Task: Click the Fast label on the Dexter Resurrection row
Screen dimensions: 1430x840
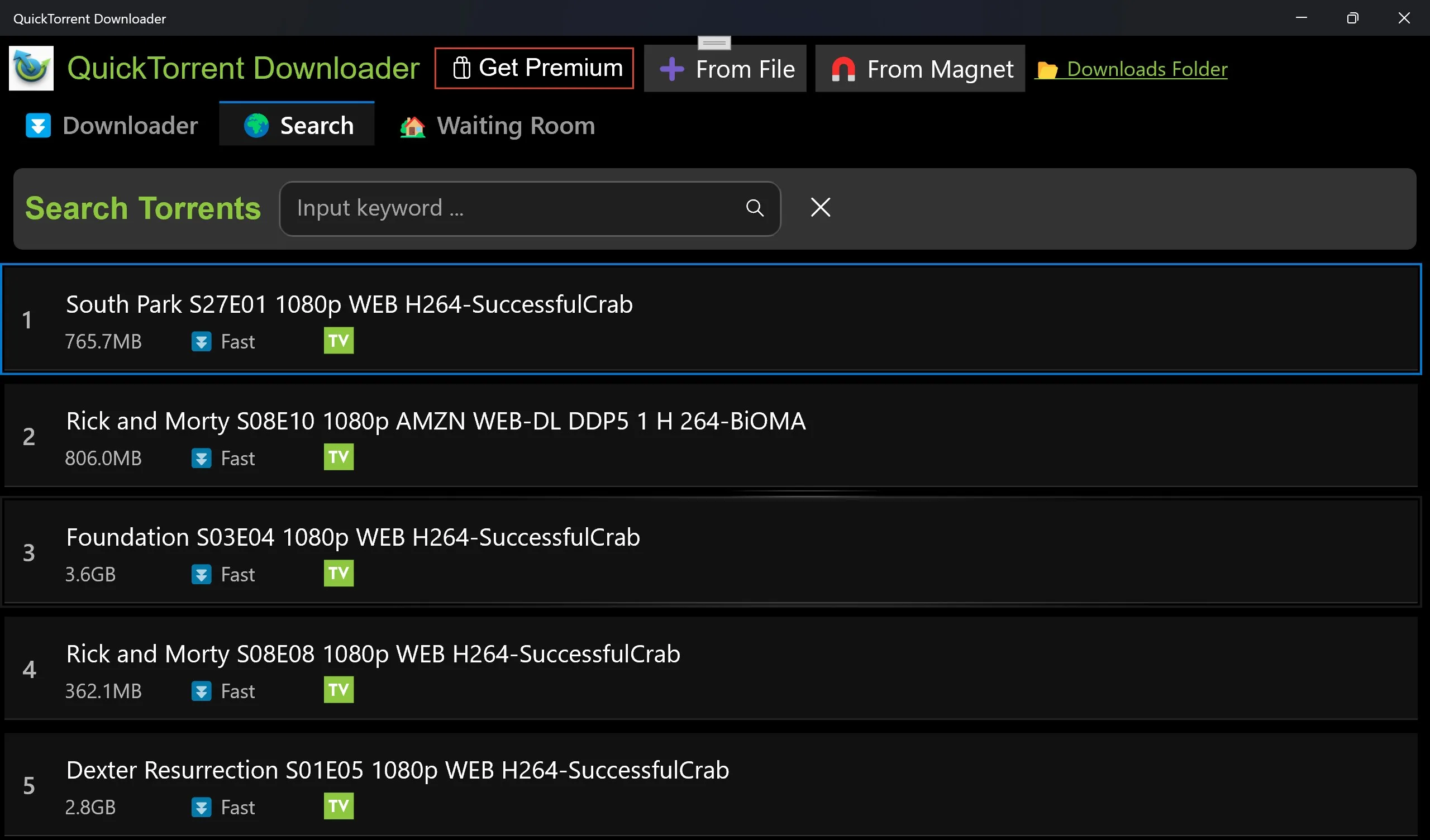Action: coord(238,807)
